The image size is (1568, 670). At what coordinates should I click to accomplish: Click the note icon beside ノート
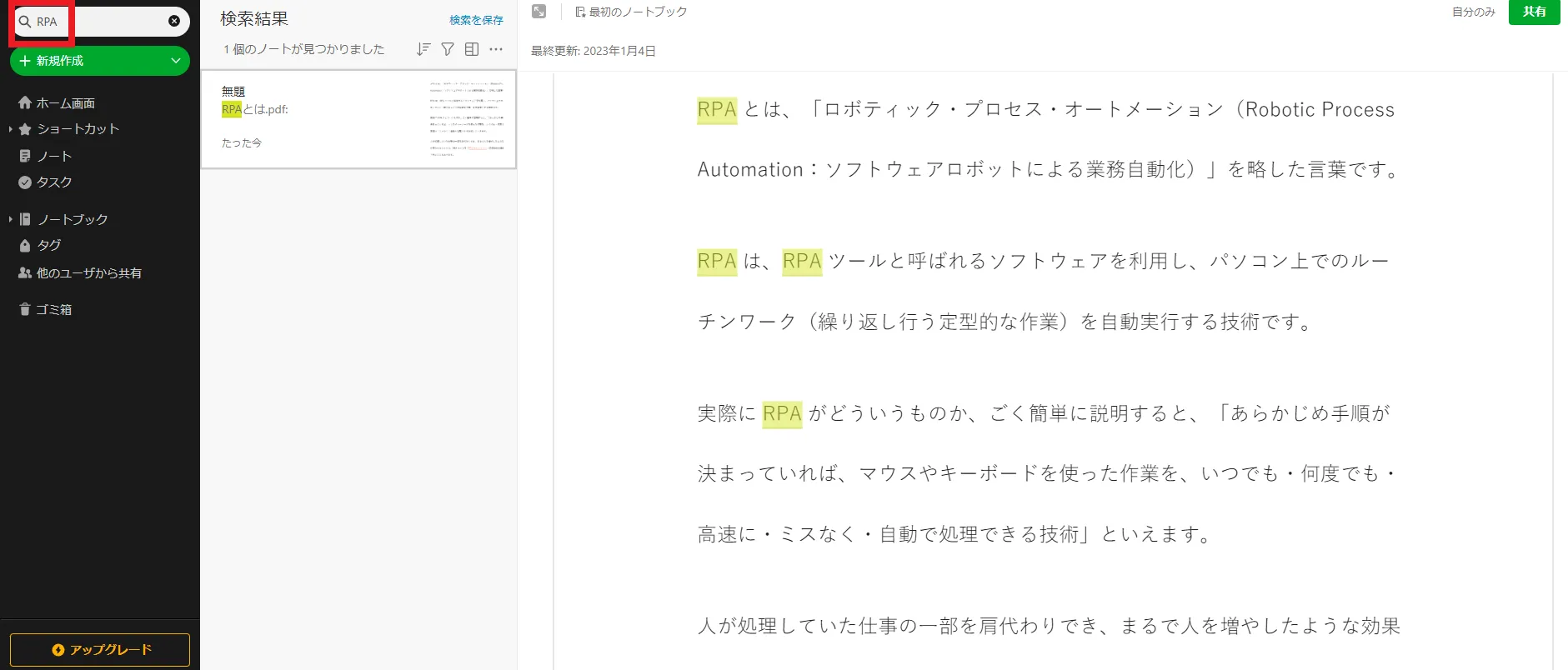[25, 156]
